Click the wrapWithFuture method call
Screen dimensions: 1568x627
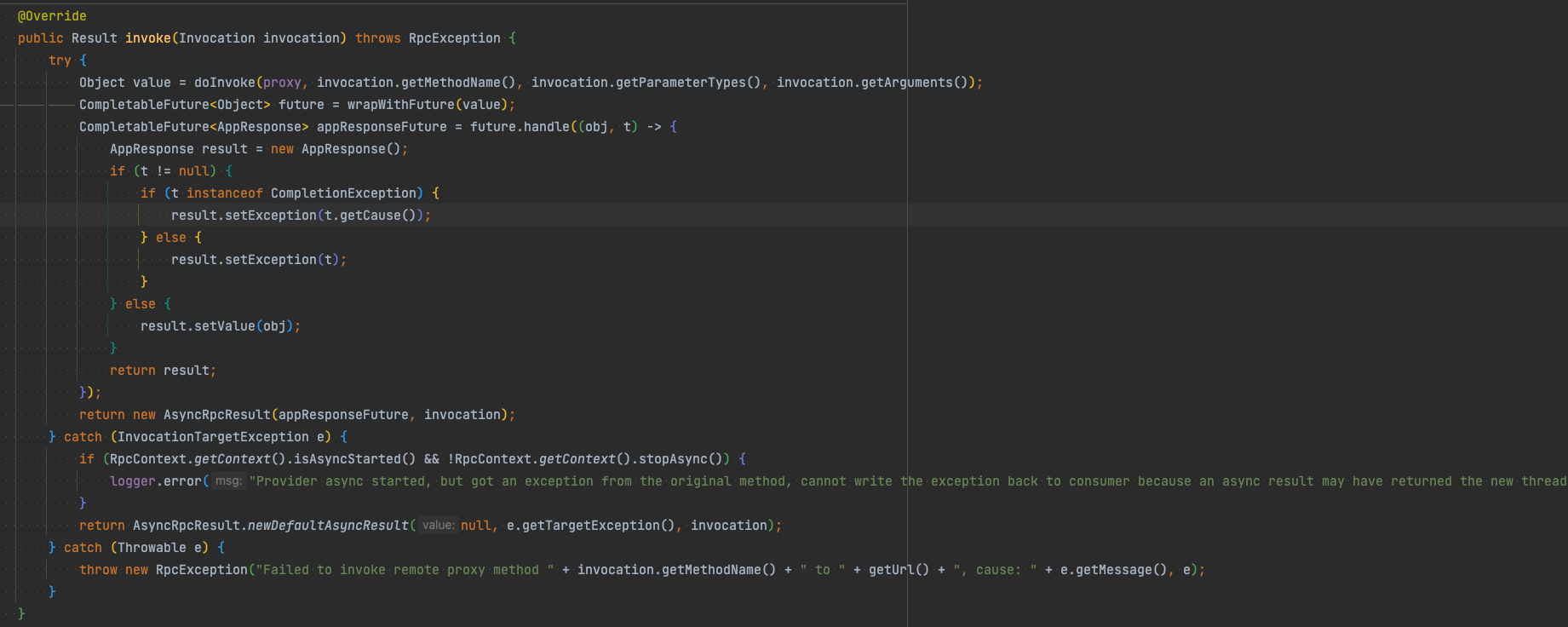[x=401, y=105]
